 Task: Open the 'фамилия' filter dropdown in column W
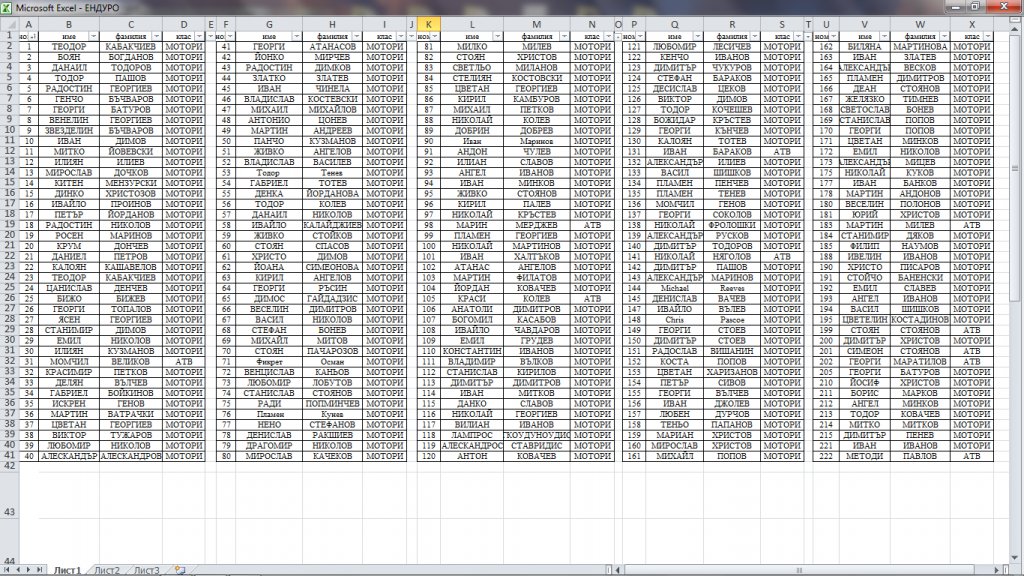(944, 37)
